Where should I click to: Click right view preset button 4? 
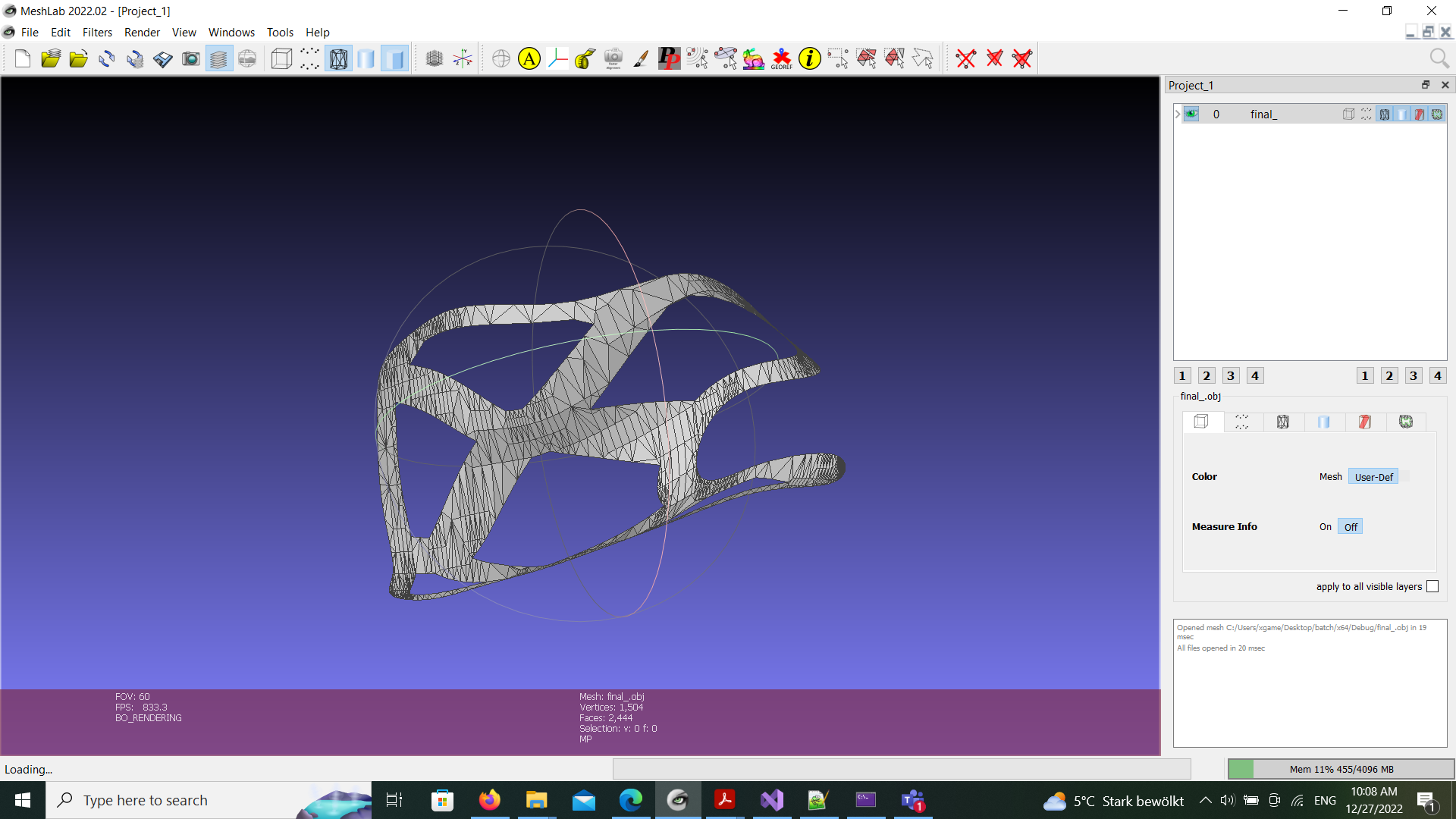click(1438, 375)
